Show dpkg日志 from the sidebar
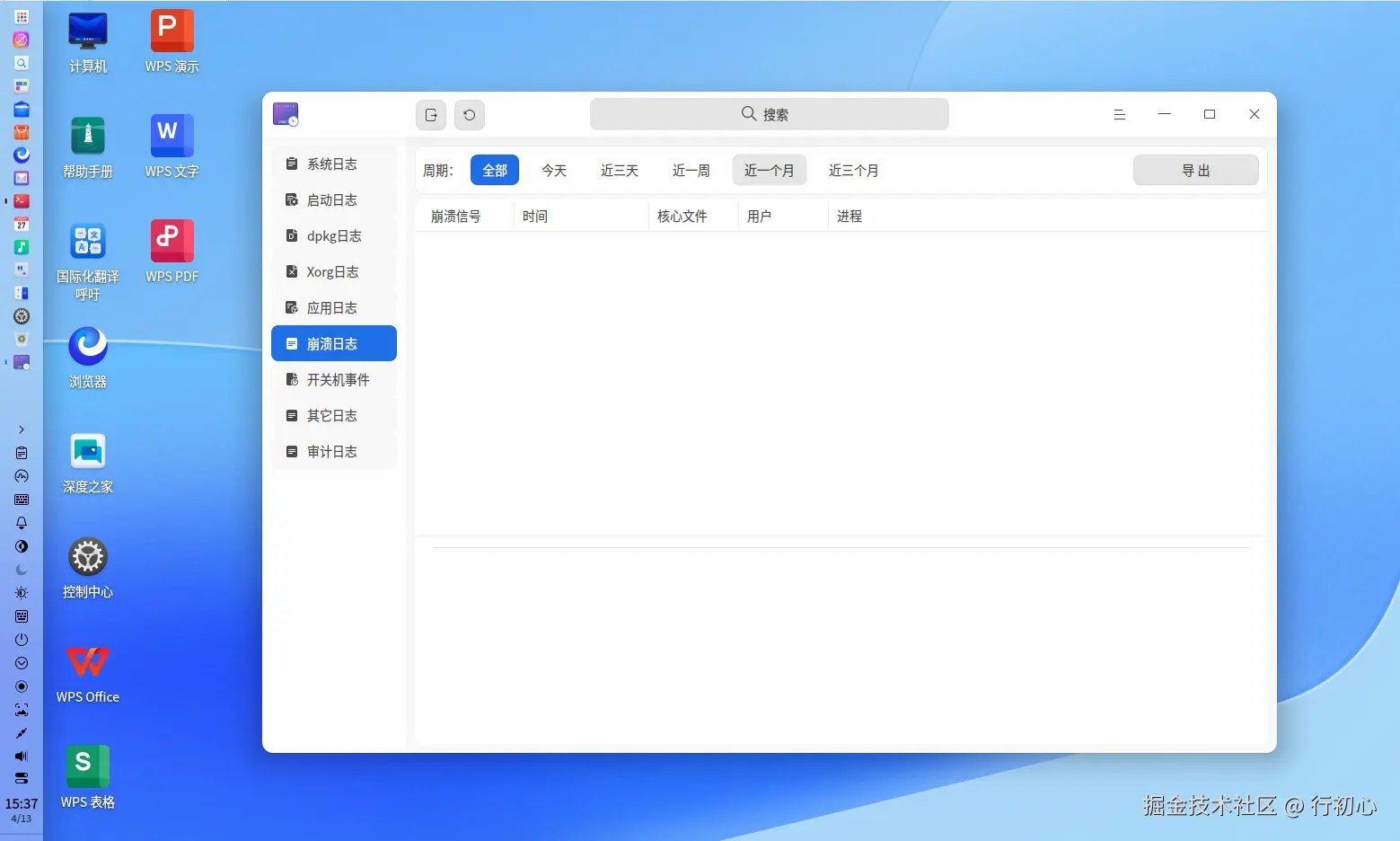 tap(334, 235)
